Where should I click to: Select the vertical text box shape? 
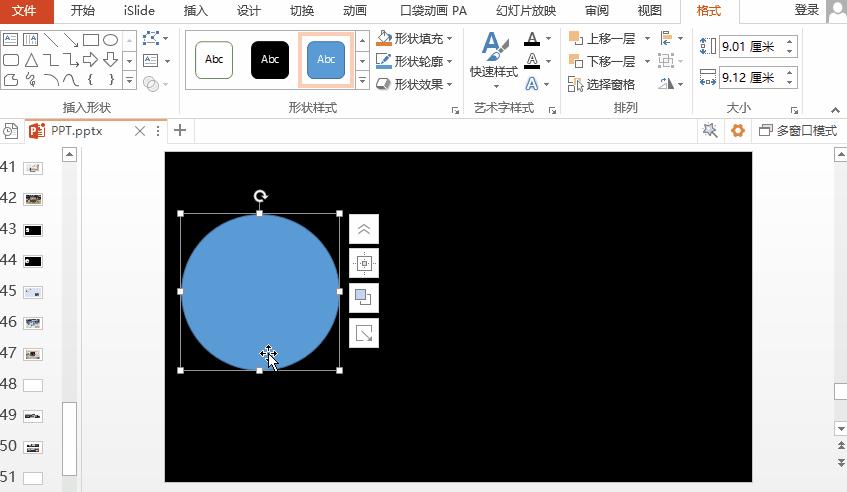31,39
